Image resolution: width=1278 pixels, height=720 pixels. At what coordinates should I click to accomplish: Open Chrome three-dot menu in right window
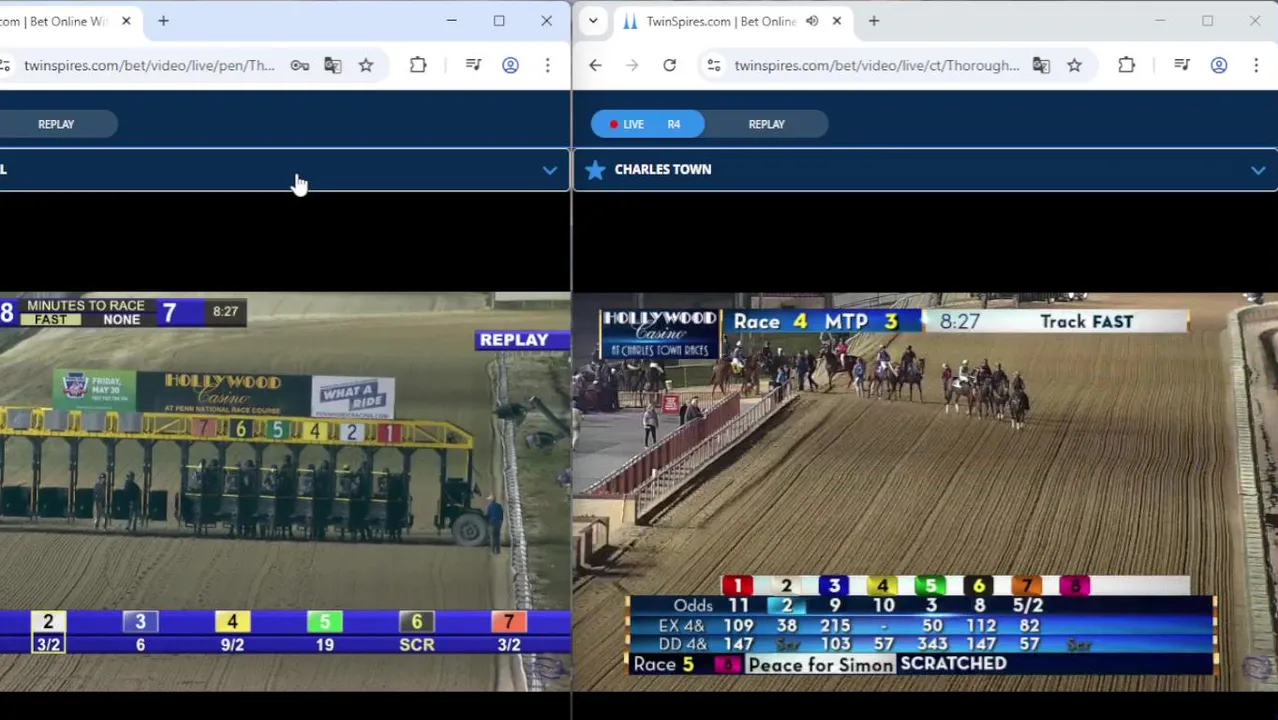pos(1255,65)
